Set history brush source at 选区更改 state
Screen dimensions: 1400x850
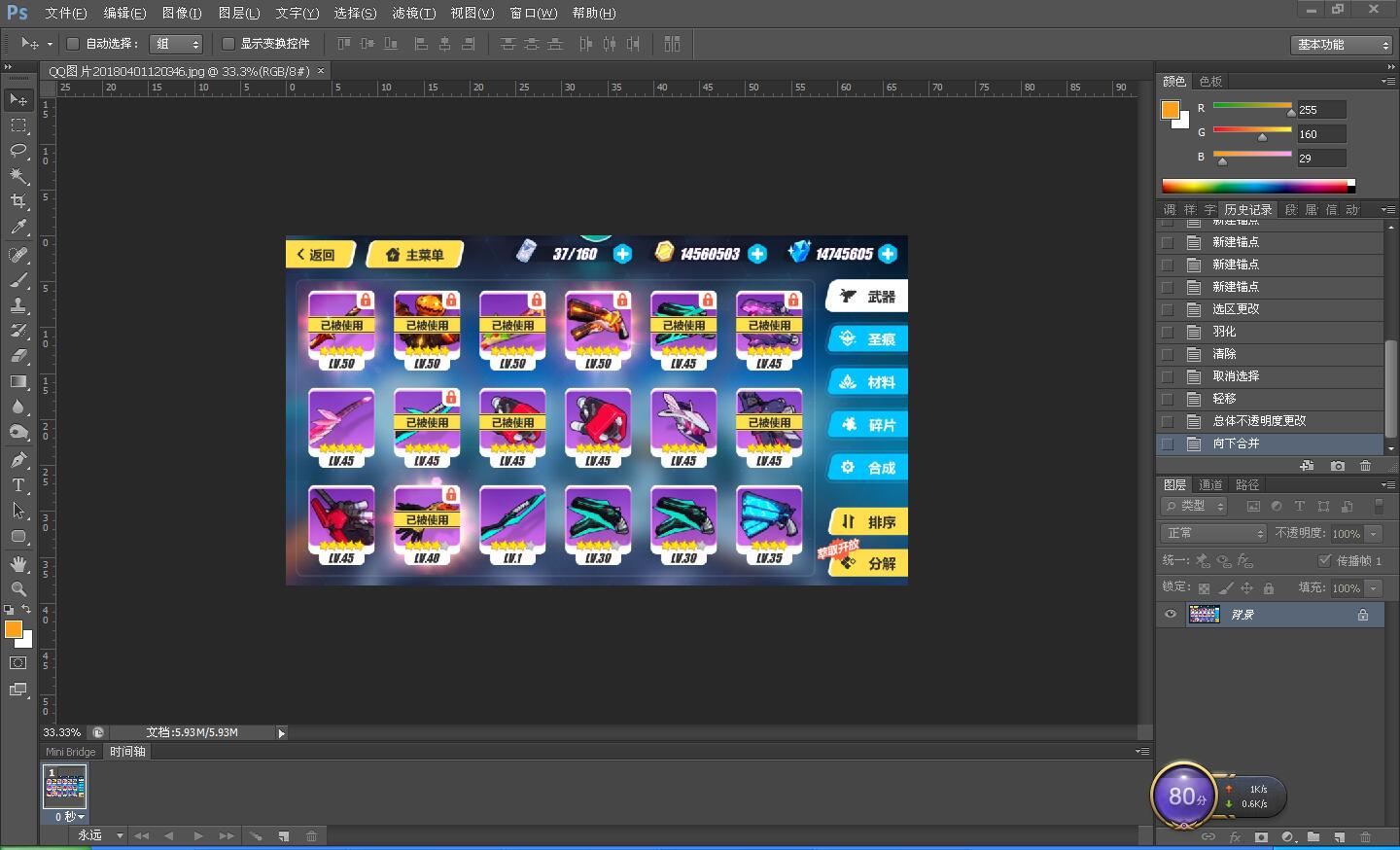[1168, 309]
